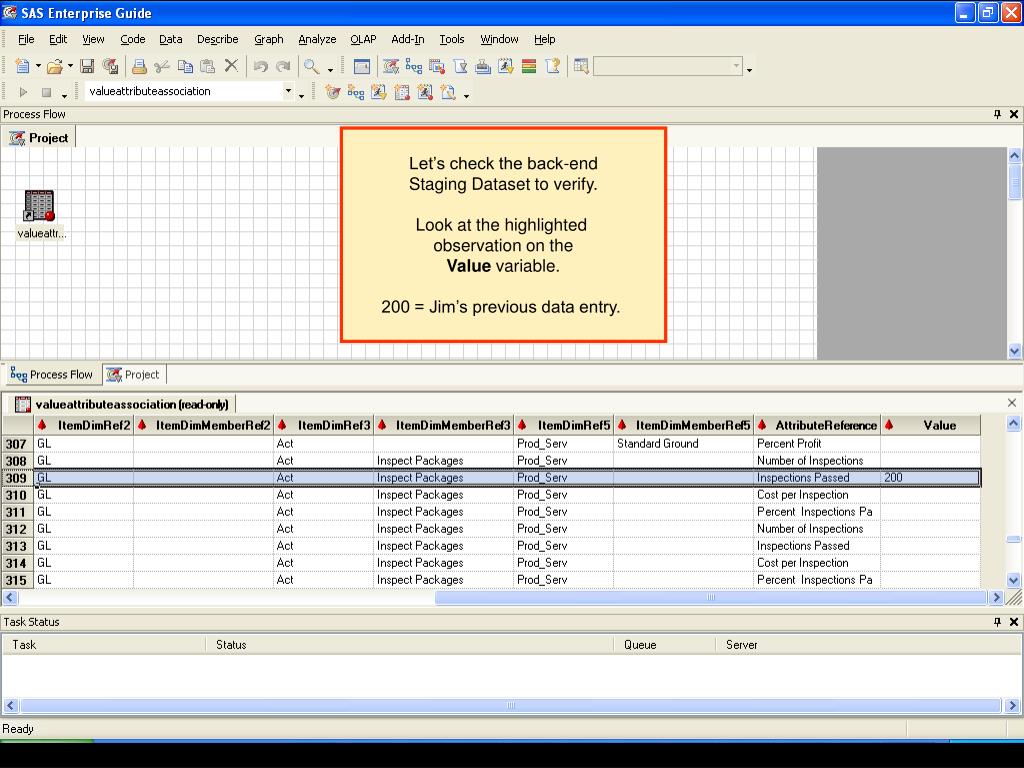Click the data grid scroll-down arrow

coord(1014,580)
